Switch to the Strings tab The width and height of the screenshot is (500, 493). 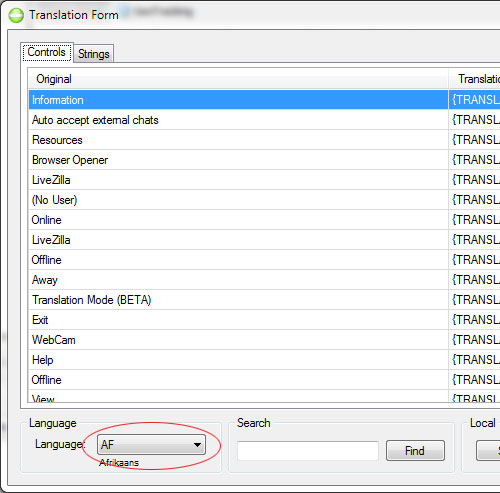(x=94, y=54)
